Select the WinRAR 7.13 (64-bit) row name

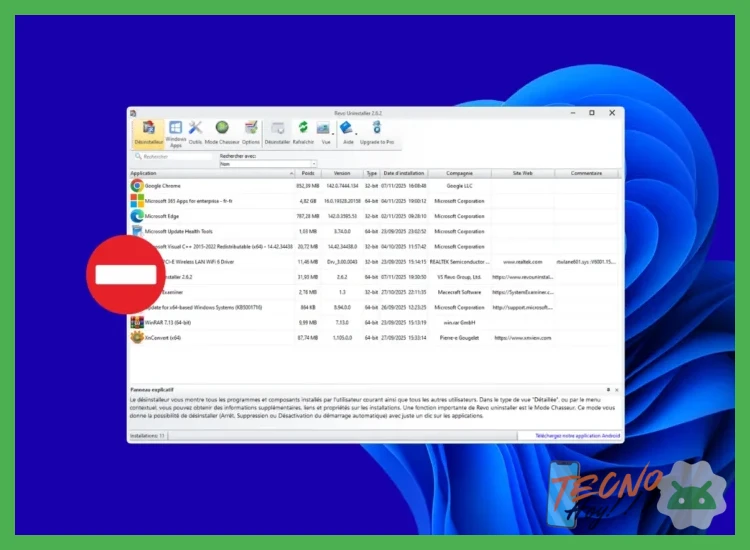click(167, 322)
